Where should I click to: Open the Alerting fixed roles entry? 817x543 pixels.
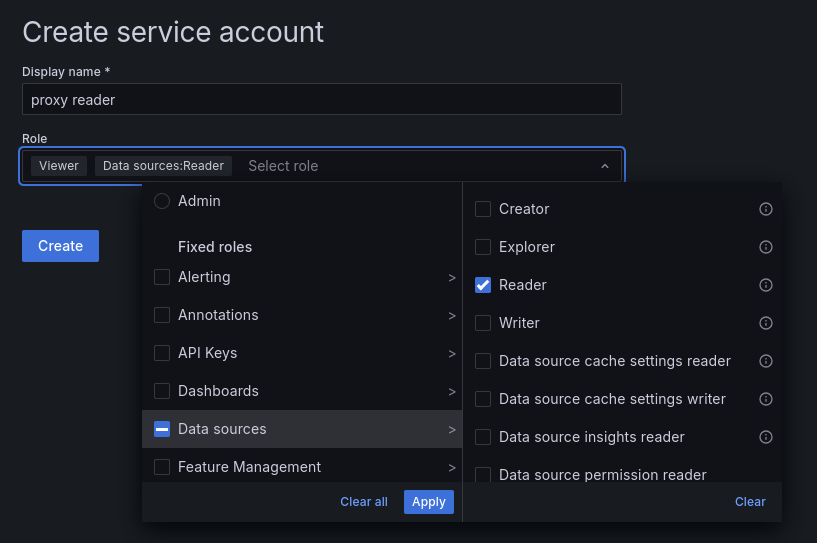tap(302, 277)
